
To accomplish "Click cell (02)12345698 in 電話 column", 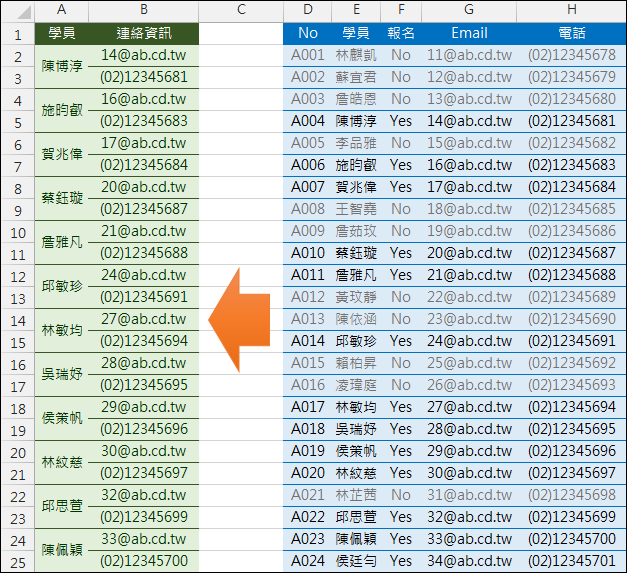I will (571, 495).
